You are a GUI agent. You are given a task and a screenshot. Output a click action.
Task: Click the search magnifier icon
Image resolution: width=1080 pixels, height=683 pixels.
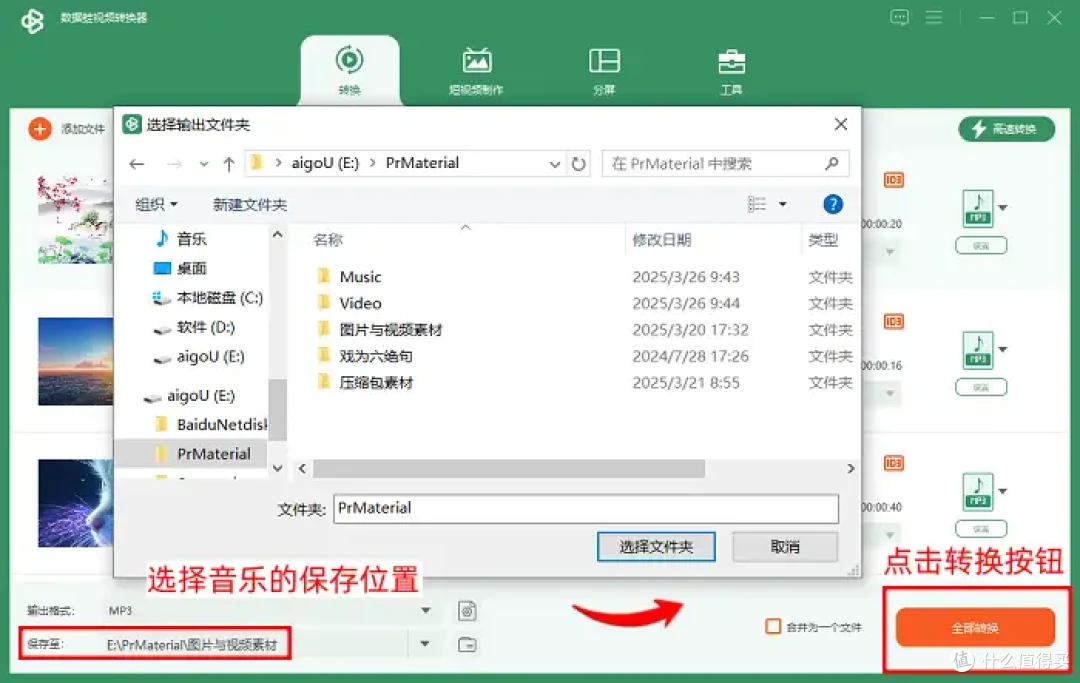[832, 163]
